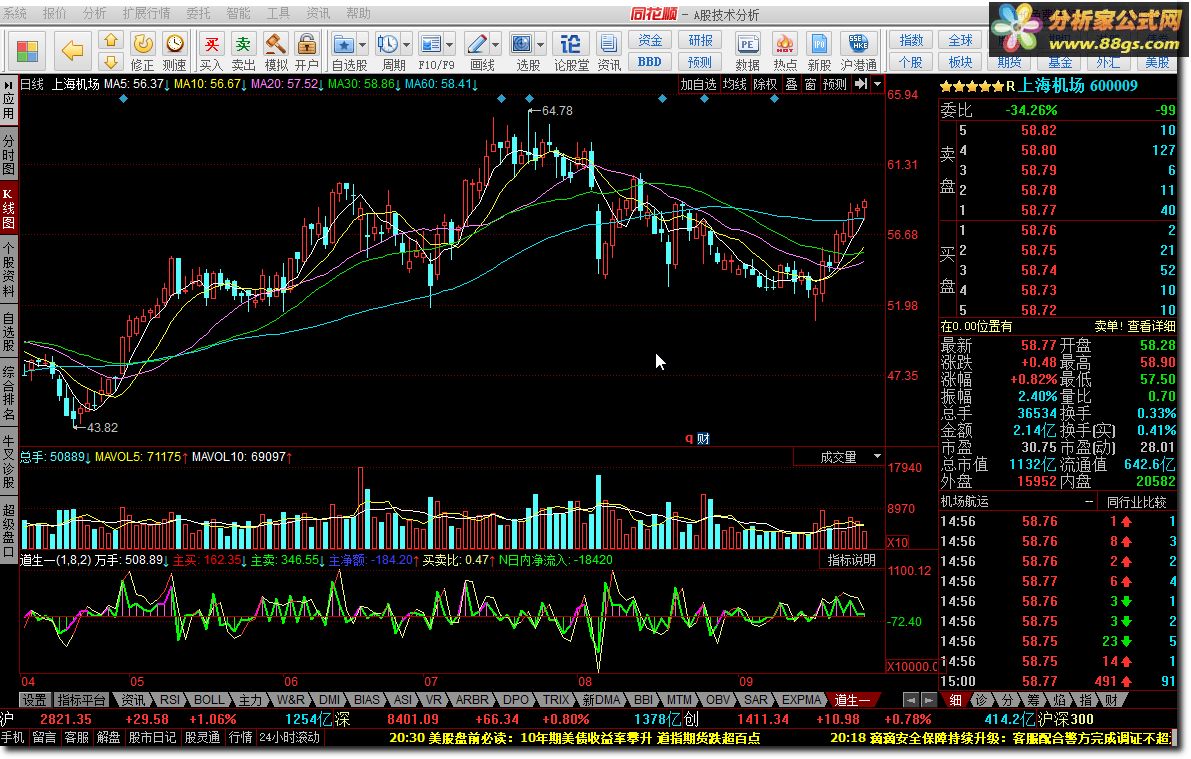Open the 资讯 document icon in toolbar
This screenshot has height=759, width=1191.
click(x=608, y=44)
